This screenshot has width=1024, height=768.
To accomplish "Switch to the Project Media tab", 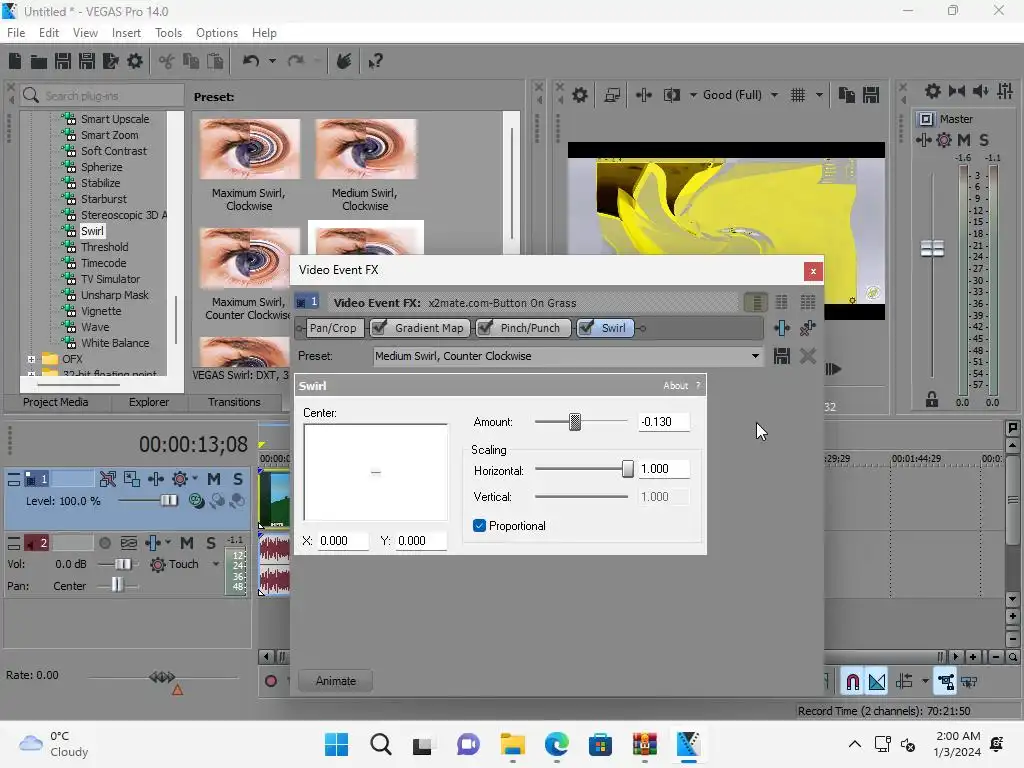I will point(56,402).
